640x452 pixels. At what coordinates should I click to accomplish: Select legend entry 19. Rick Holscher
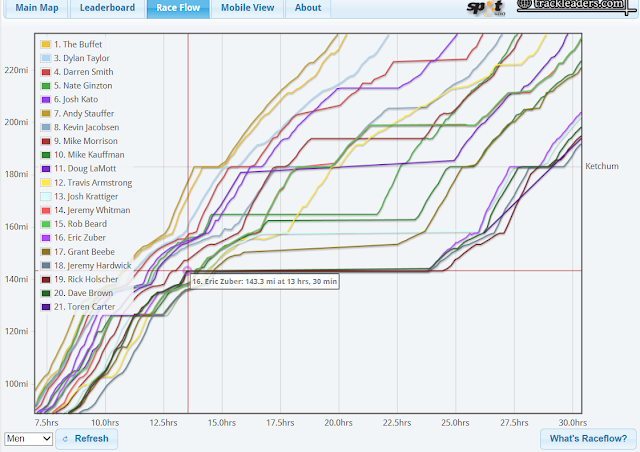pos(86,279)
